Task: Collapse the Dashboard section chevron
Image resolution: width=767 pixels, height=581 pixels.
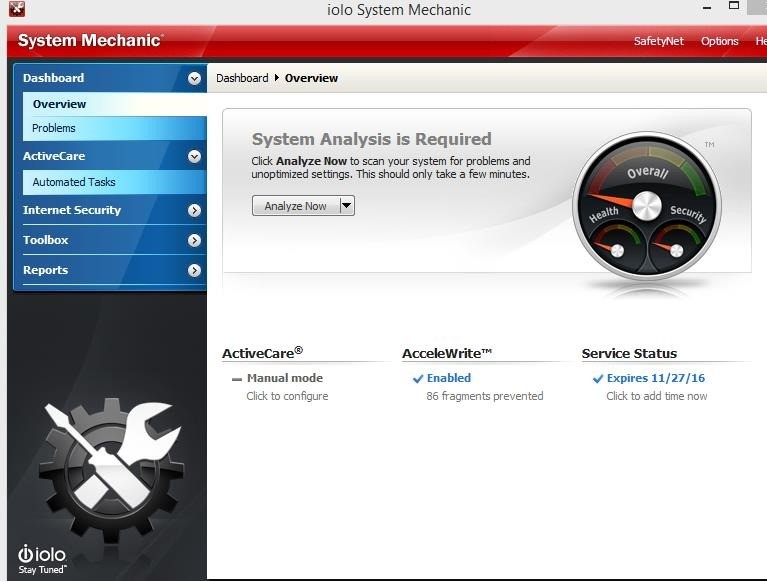Action: point(194,78)
